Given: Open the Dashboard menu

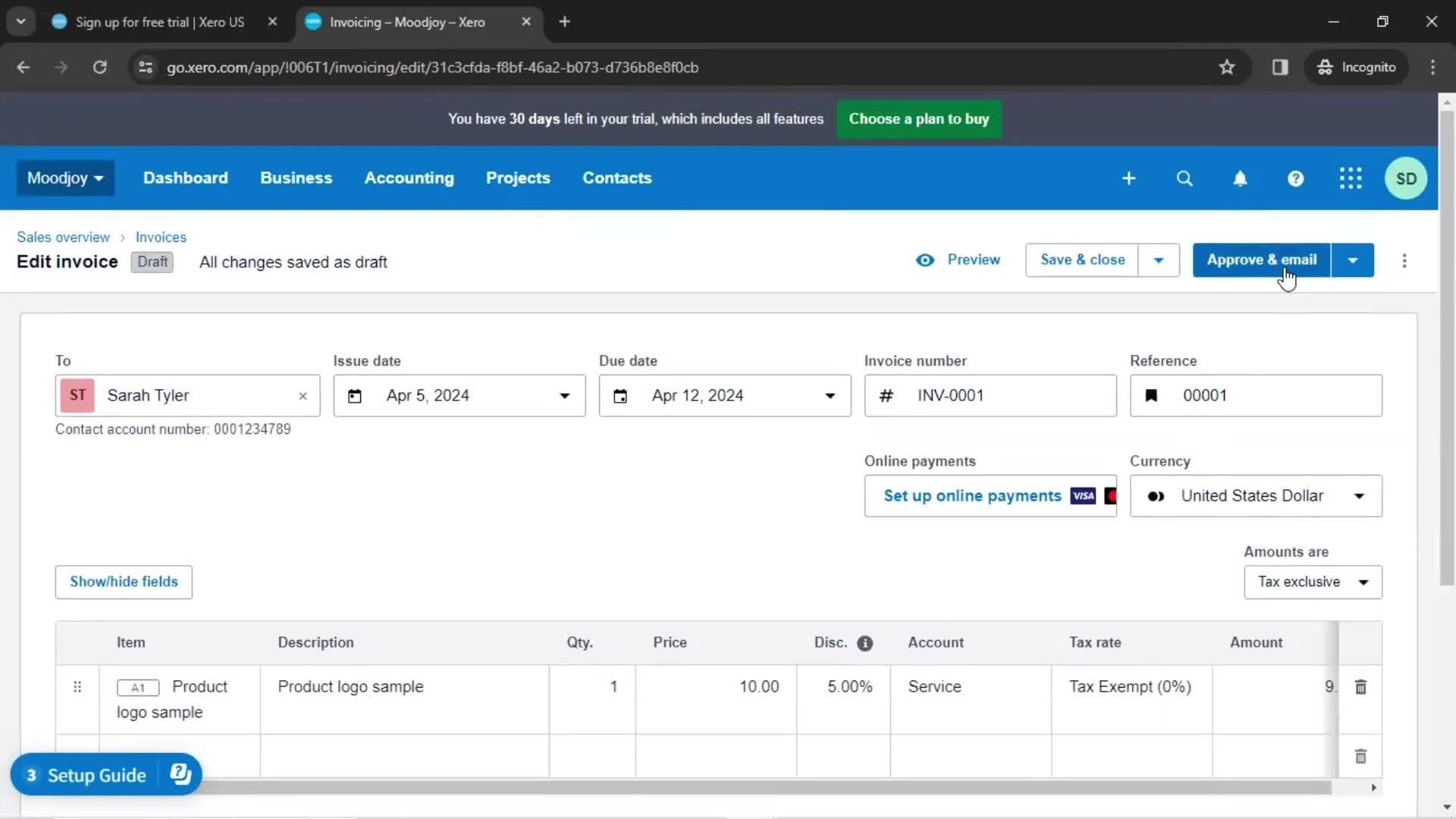Looking at the screenshot, I should pyautogui.click(x=185, y=178).
